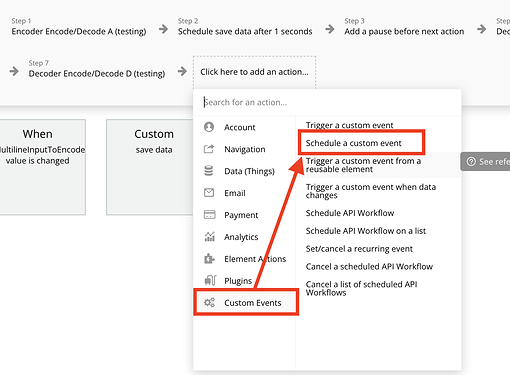Click the Email envelope icon
Image resolution: width=510 pixels, height=375 pixels.
tap(209, 193)
